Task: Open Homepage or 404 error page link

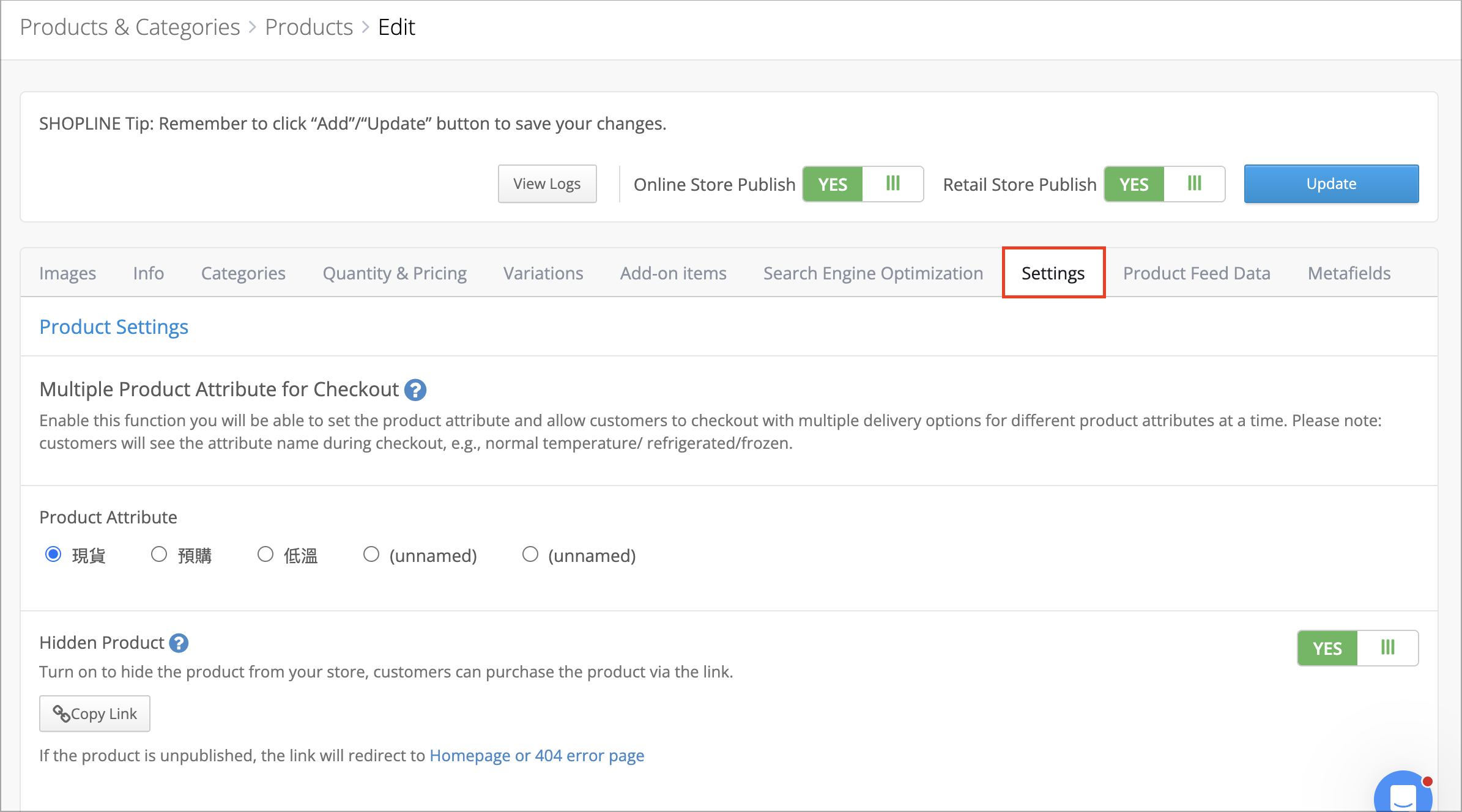Action: click(x=536, y=756)
